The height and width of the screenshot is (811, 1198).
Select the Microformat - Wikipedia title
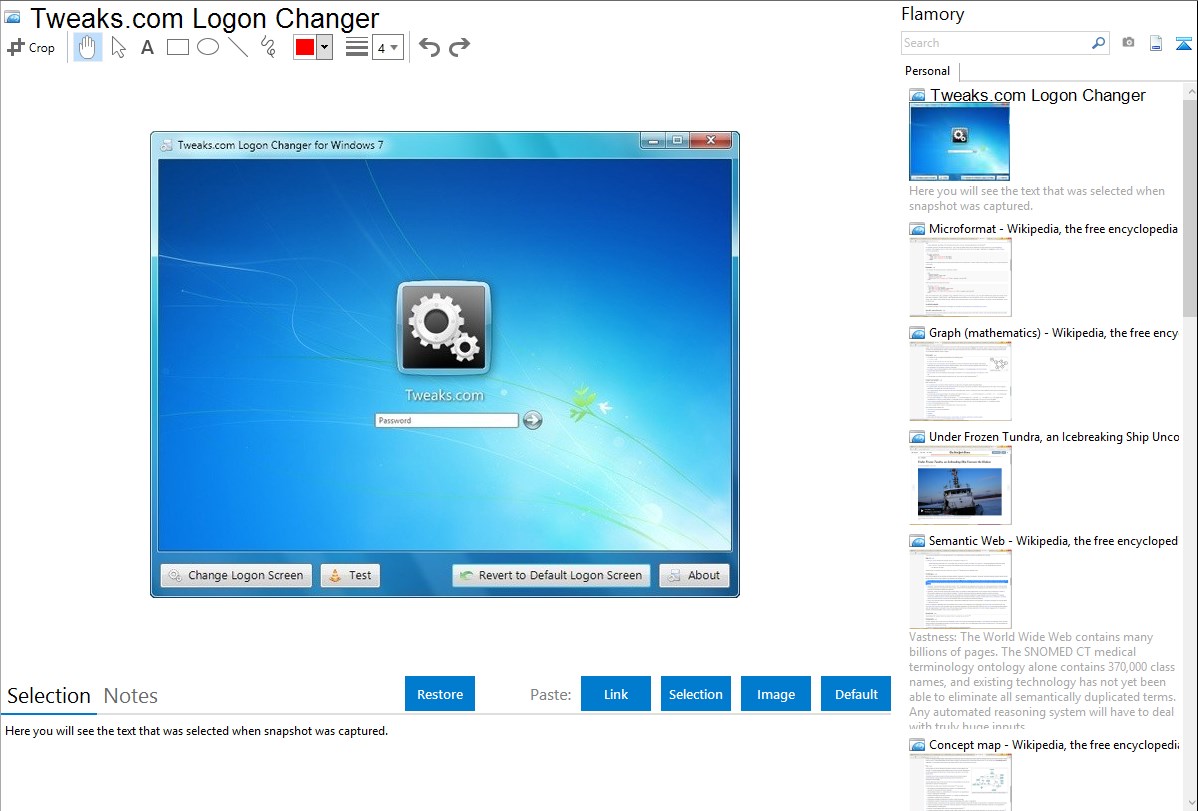coord(1053,229)
